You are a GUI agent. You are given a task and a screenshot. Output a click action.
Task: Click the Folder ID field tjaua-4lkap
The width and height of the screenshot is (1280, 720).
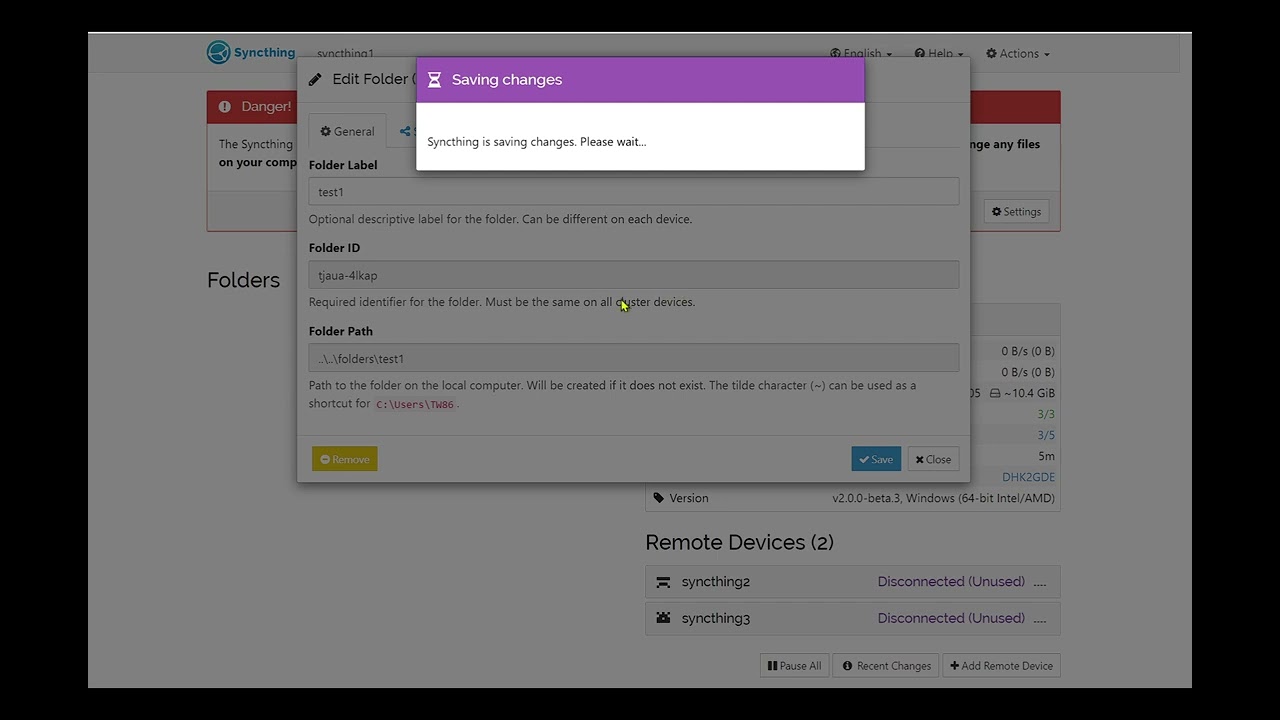coord(634,275)
